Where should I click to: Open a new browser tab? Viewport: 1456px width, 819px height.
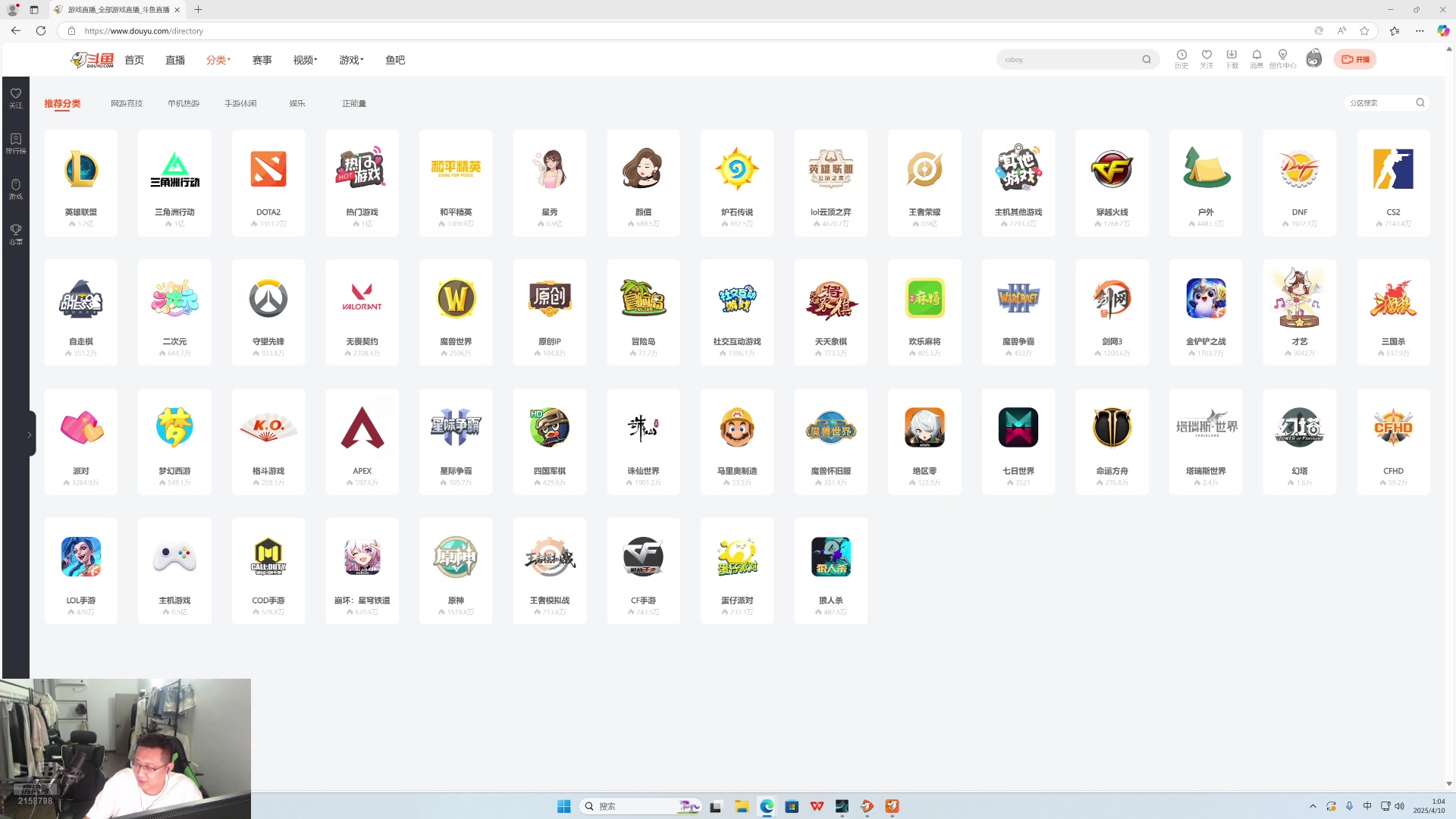(x=198, y=10)
